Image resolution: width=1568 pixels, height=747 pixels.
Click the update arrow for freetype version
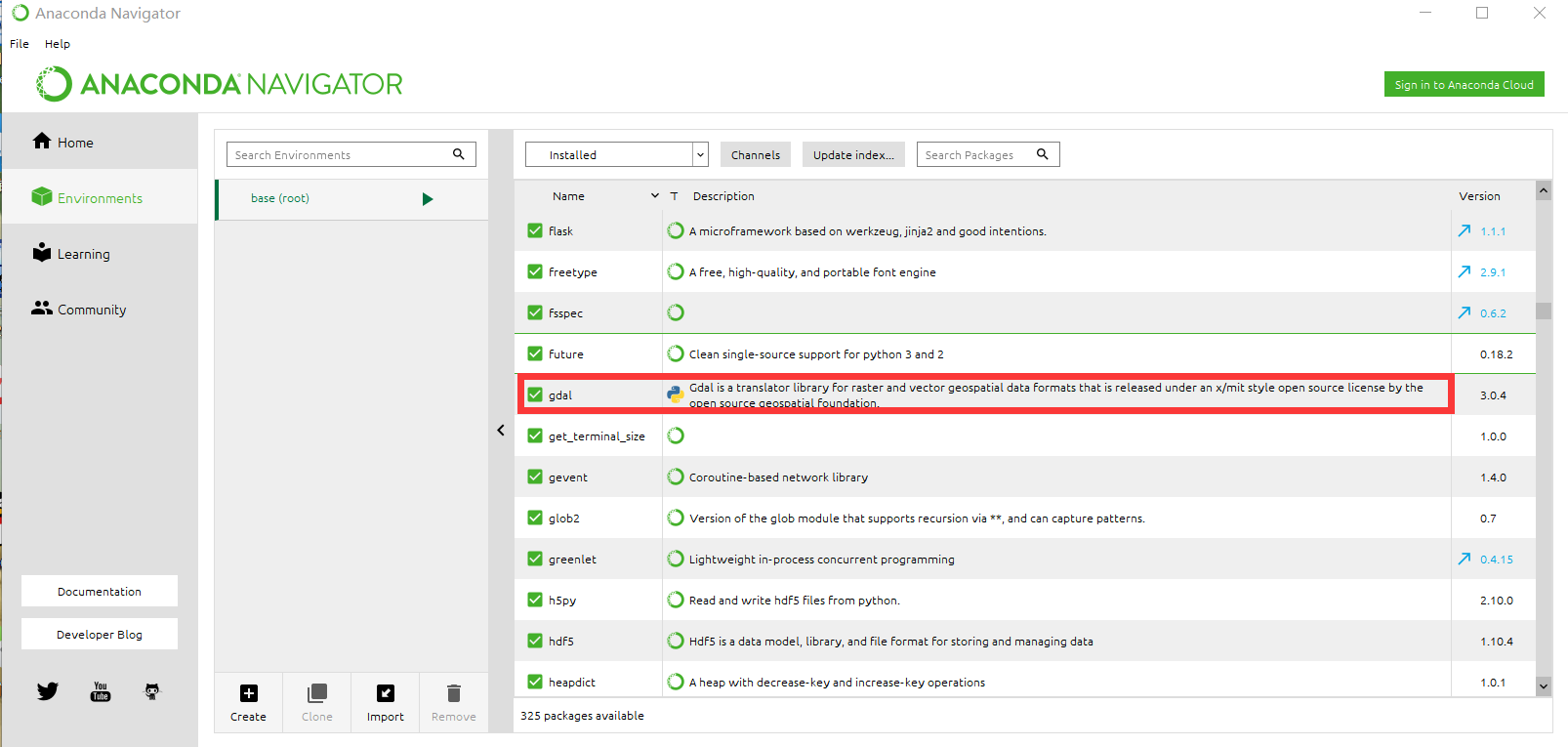[1465, 271]
